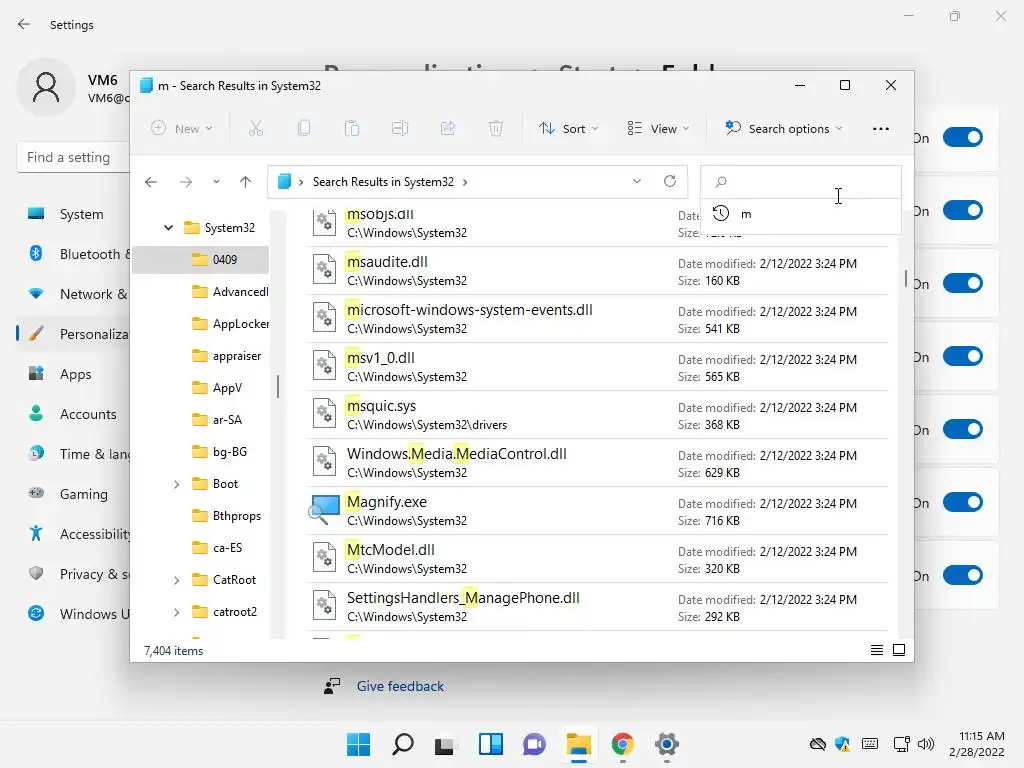
Task: Select MtcModel.dll search result
Action: click(598, 559)
